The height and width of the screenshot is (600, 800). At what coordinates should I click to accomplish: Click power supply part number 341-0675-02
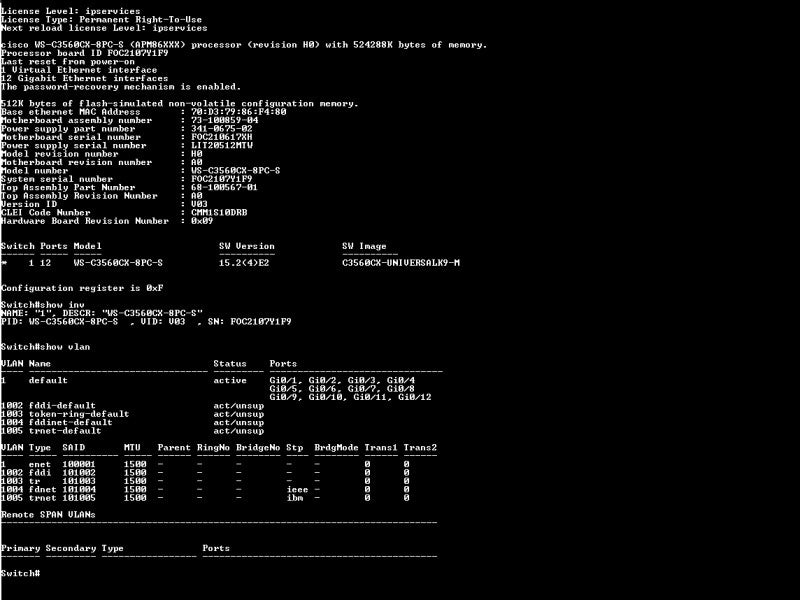[222, 129]
